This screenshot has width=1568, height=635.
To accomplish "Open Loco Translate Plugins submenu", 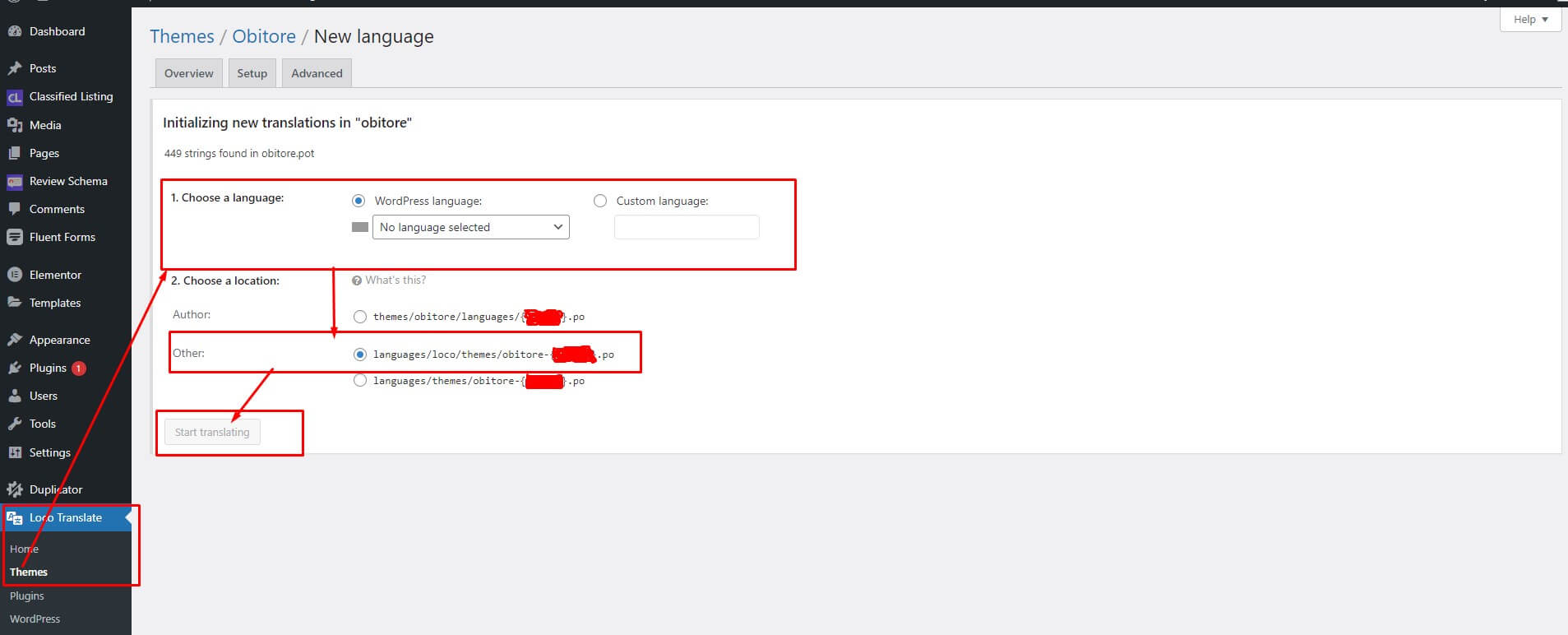I will point(27,596).
